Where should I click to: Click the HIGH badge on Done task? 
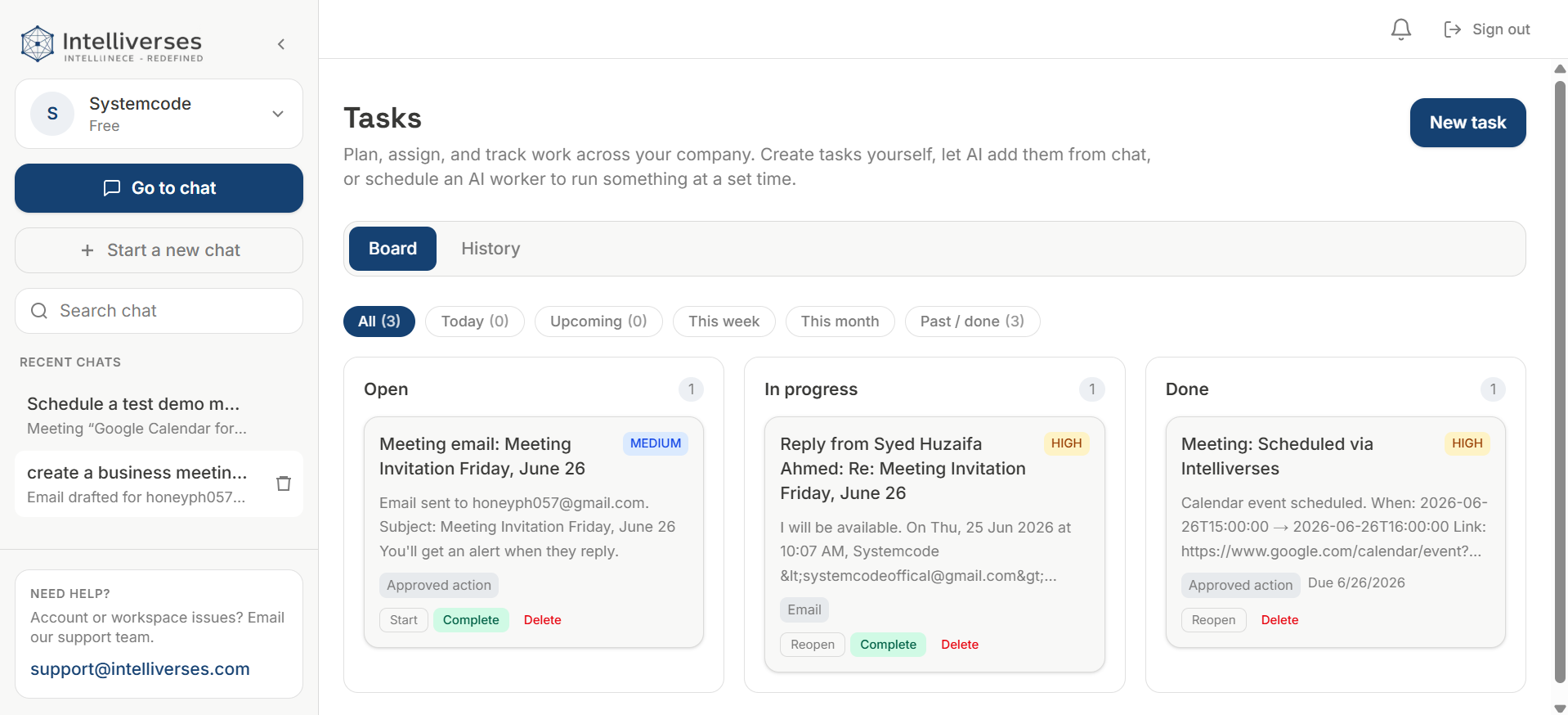1467,443
